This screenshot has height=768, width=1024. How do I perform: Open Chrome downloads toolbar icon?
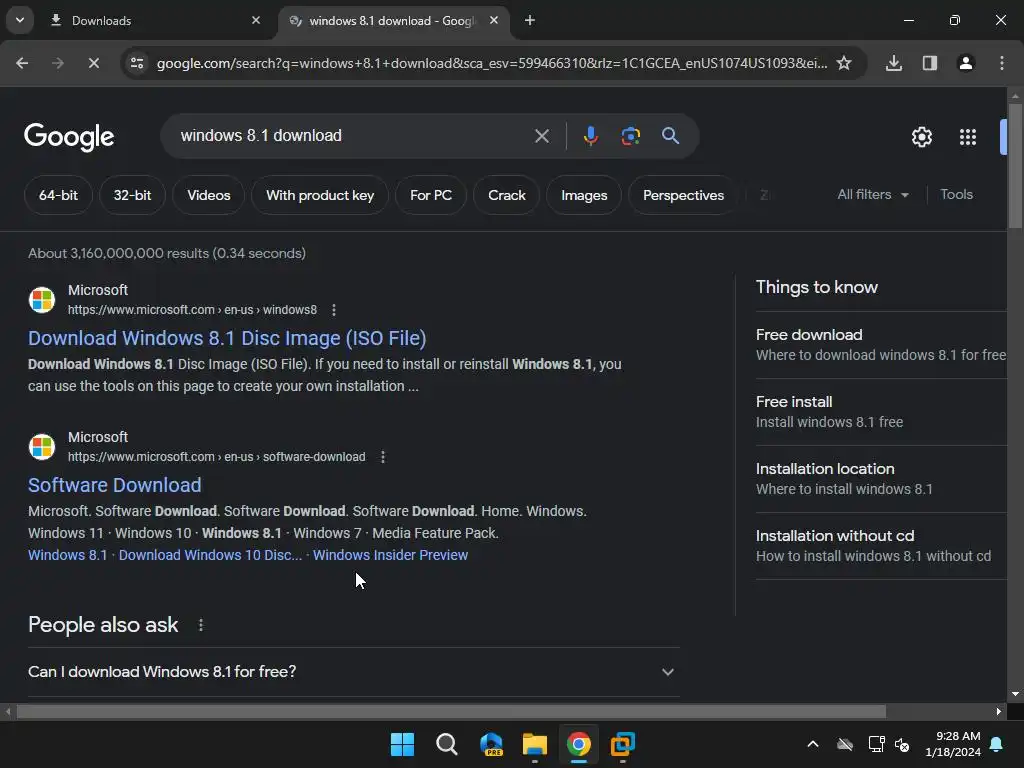pyautogui.click(x=893, y=63)
